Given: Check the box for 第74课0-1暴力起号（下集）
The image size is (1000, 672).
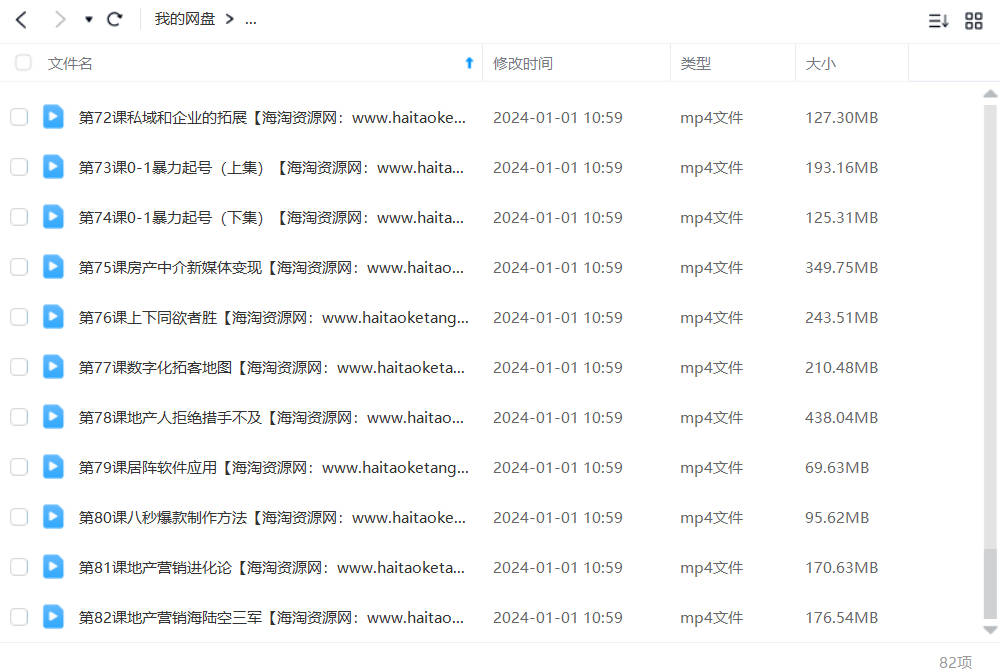Looking at the screenshot, I should click(19, 217).
